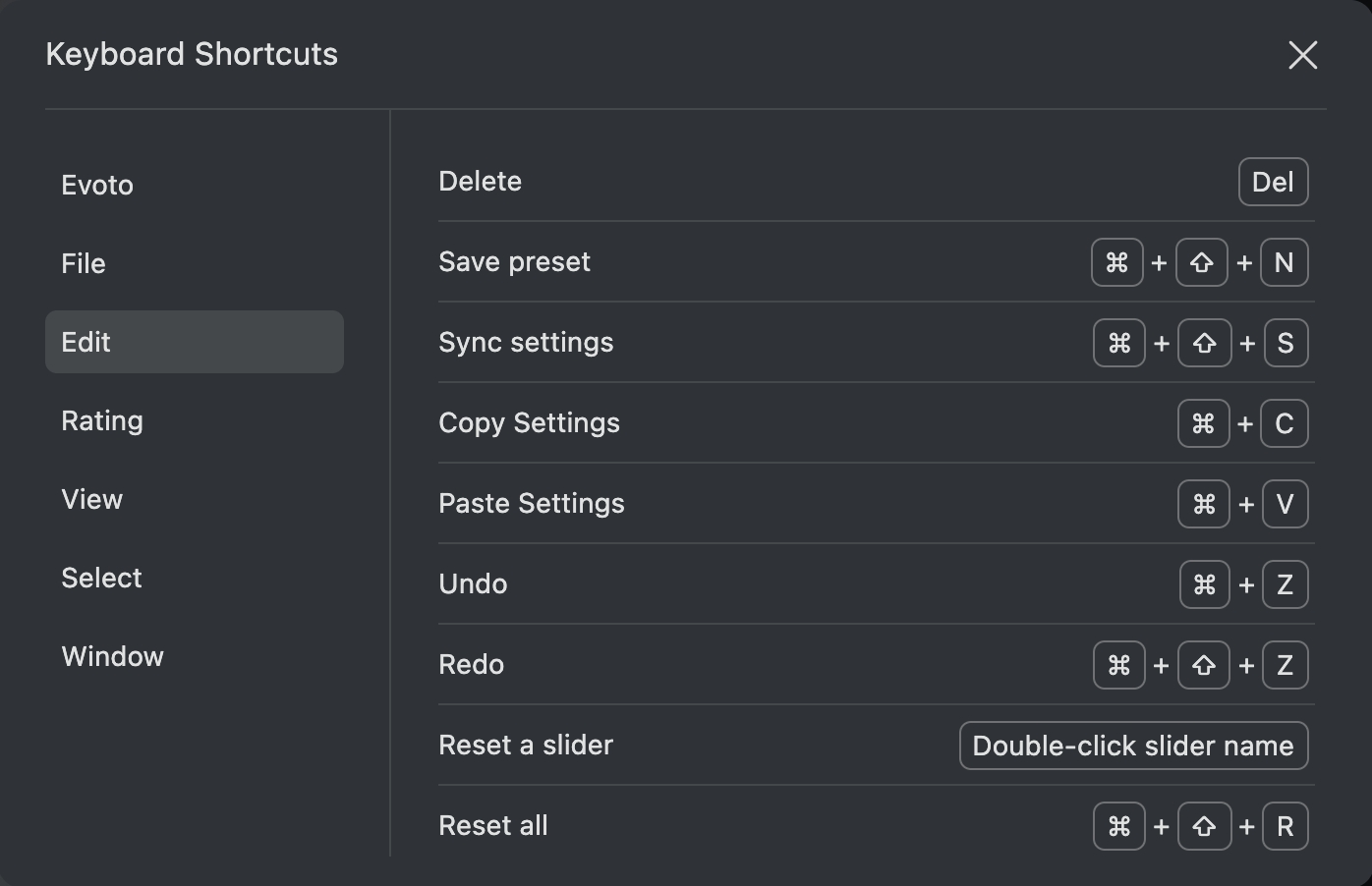Viewport: 1372px width, 886px height.
Task: Go to the Select shortcuts category
Action: [x=101, y=578]
